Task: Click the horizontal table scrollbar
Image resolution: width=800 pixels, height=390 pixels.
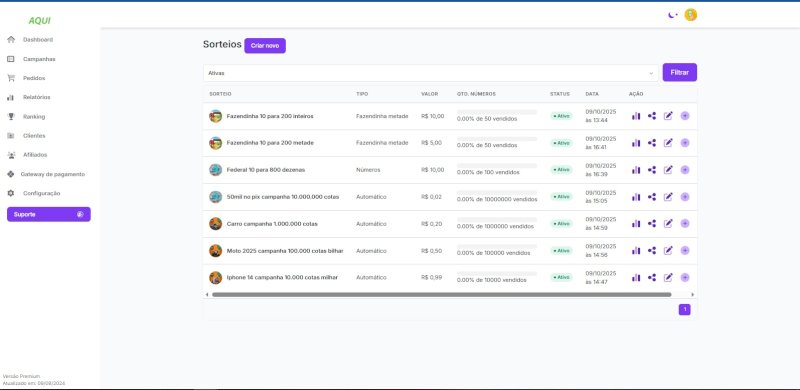Action: (442, 295)
